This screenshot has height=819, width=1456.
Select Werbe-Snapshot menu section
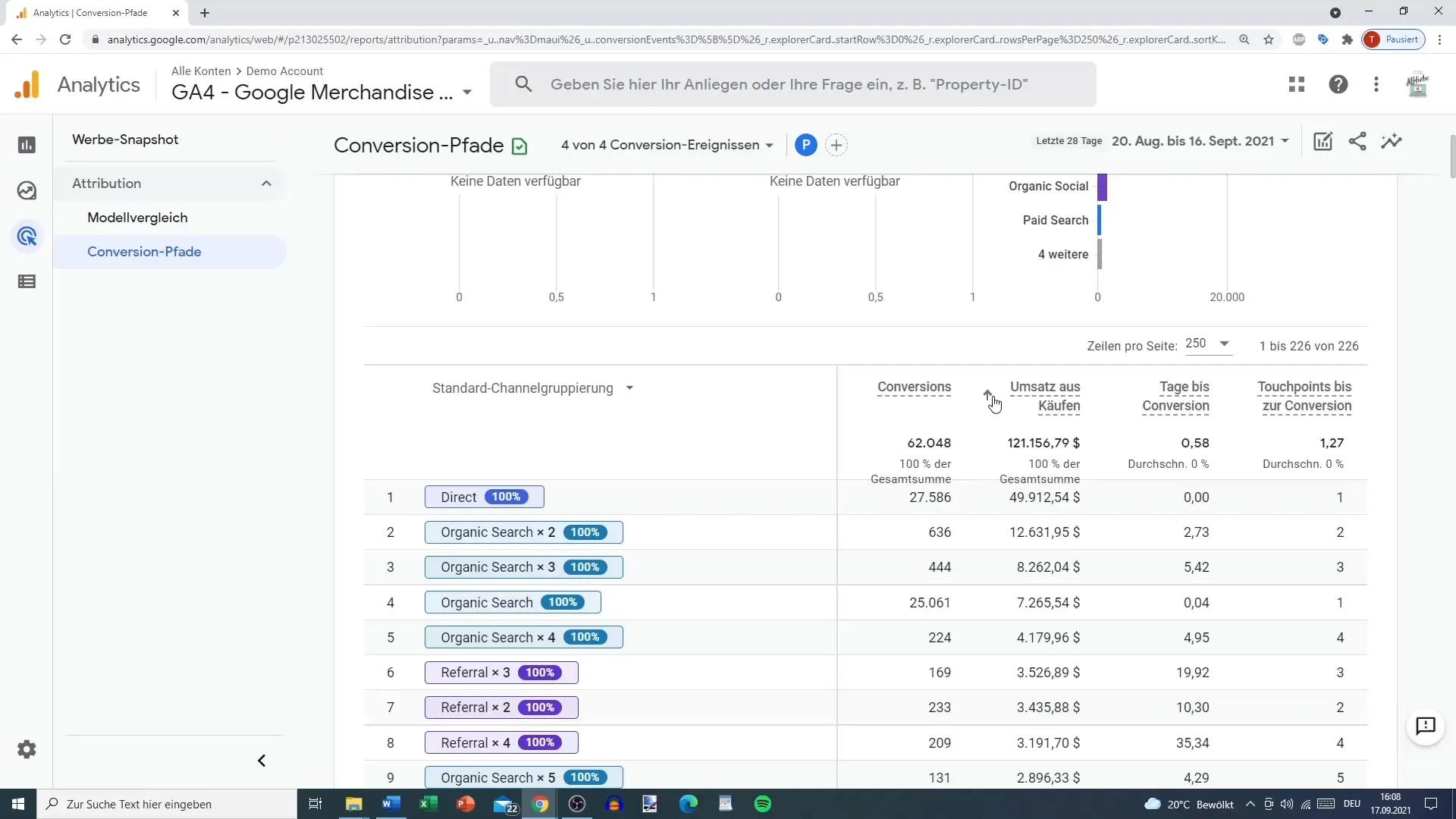click(125, 139)
